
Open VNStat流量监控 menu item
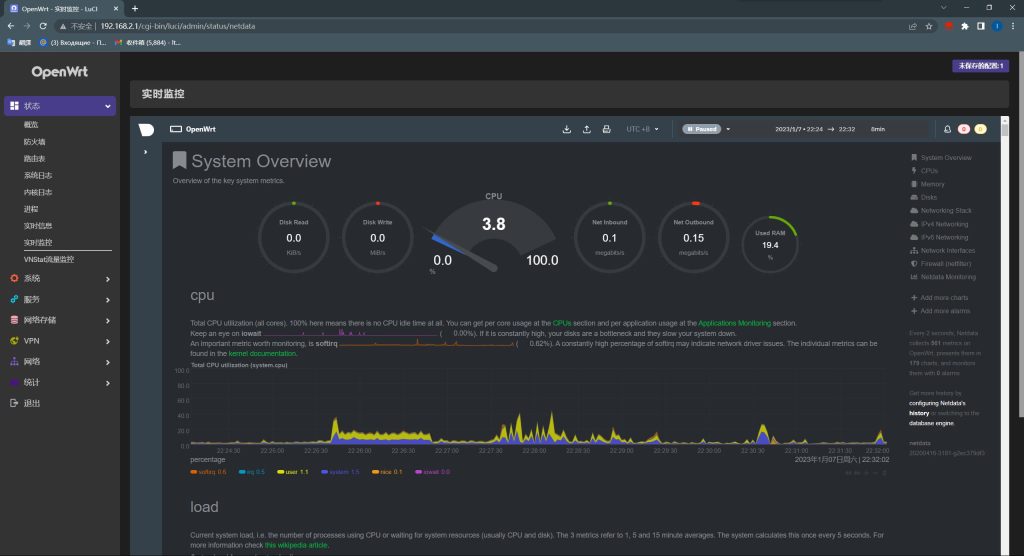(49, 259)
